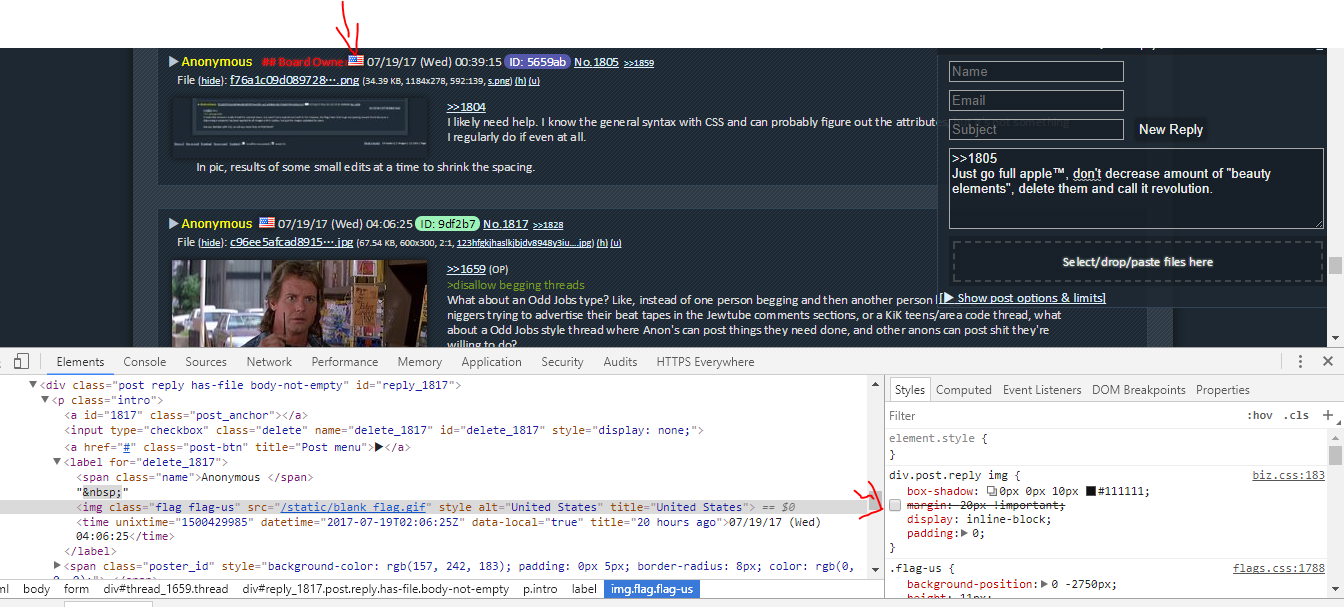This screenshot has width=1344, height=607.
Task: Select body in the breadcrumb bar
Action: (x=37, y=589)
